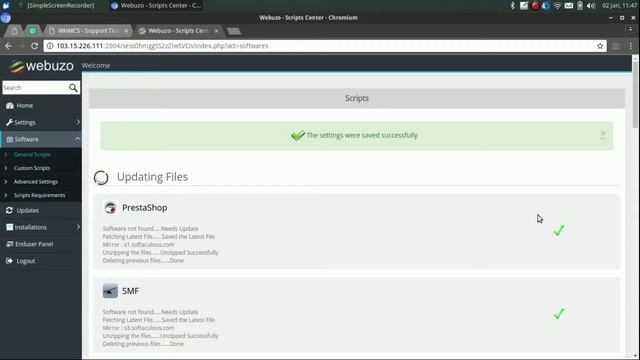Open the volume tray icon
This screenshot has height=360, width=640.
[591, 6]
